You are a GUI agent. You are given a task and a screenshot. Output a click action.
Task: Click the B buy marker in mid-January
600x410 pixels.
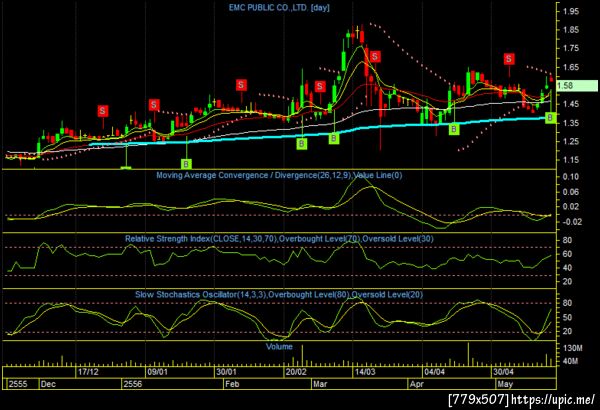[x=186, y=164]
